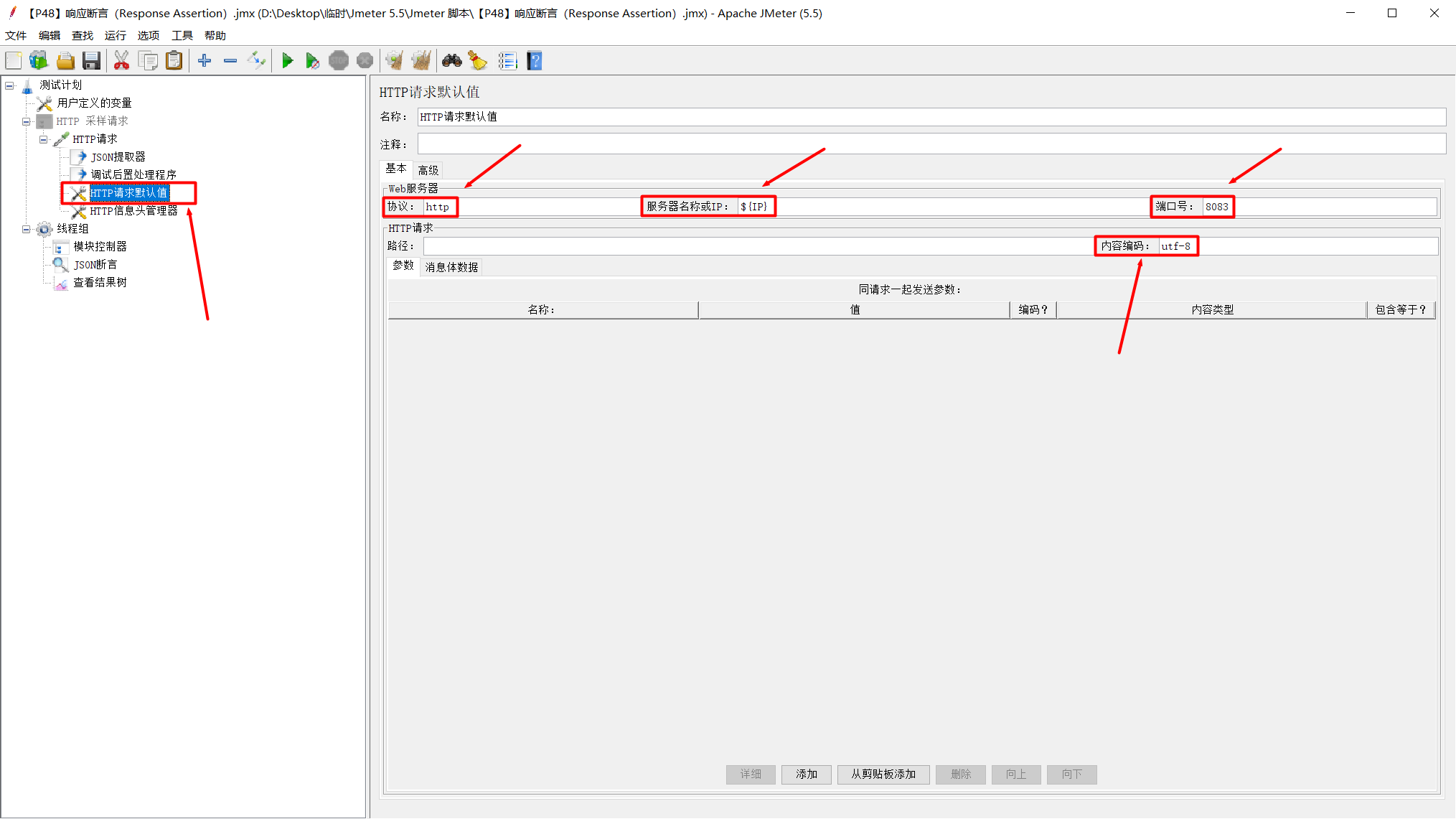Click the Paste clipboard icon
The image size is (1456, 819).
pos(174,61)
